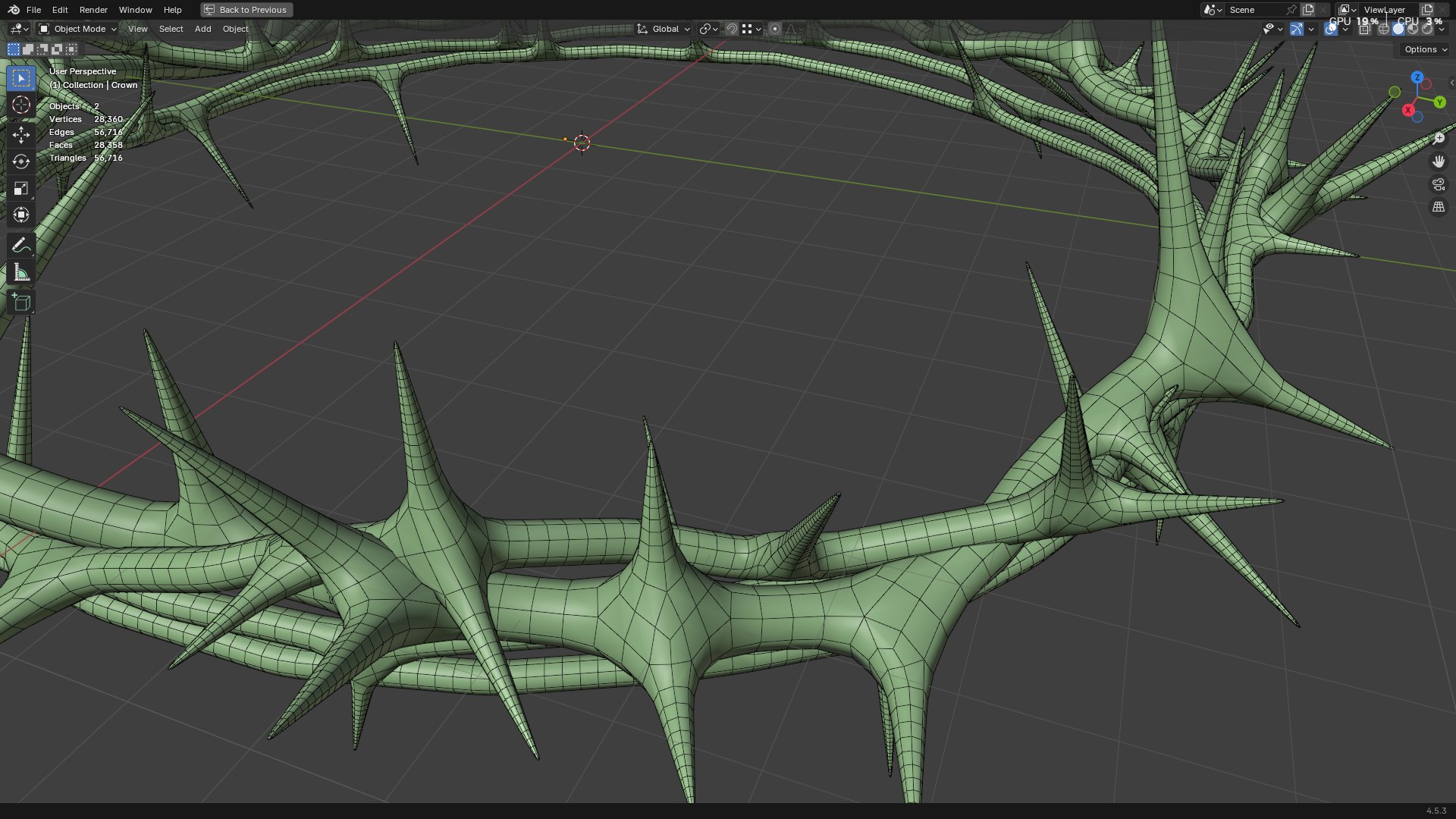1456x819 pixels.
Task: Select the Measure tool
Action: pos(21,271)
